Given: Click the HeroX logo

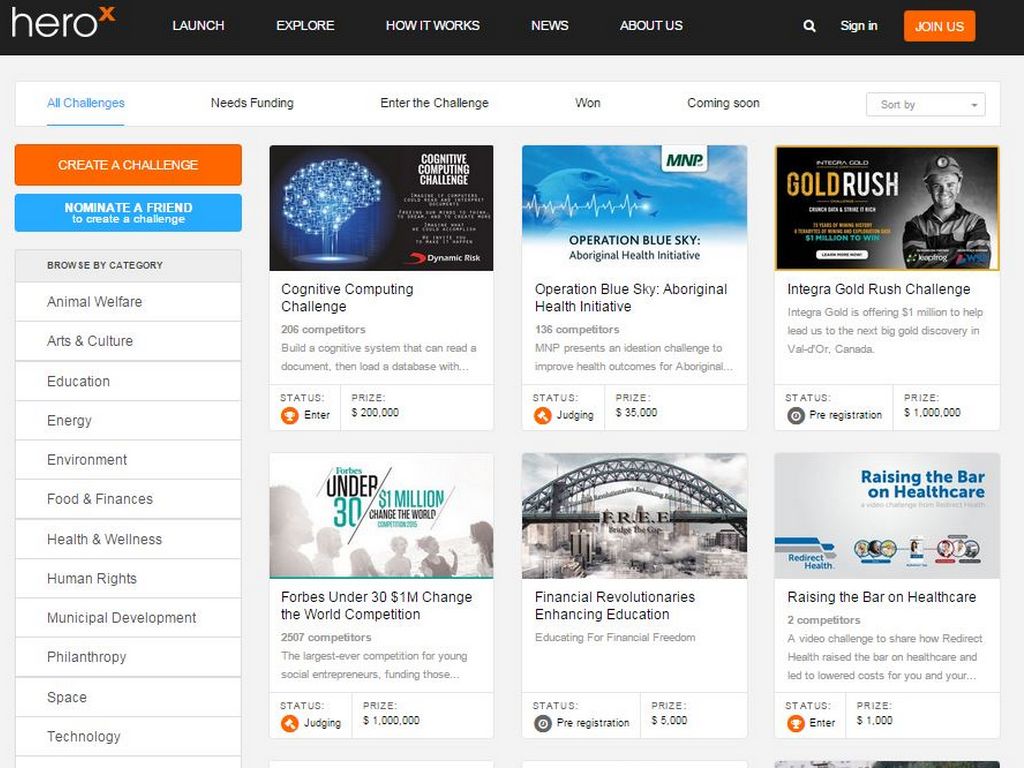Looking at the screenshot, I should [63, 24].
